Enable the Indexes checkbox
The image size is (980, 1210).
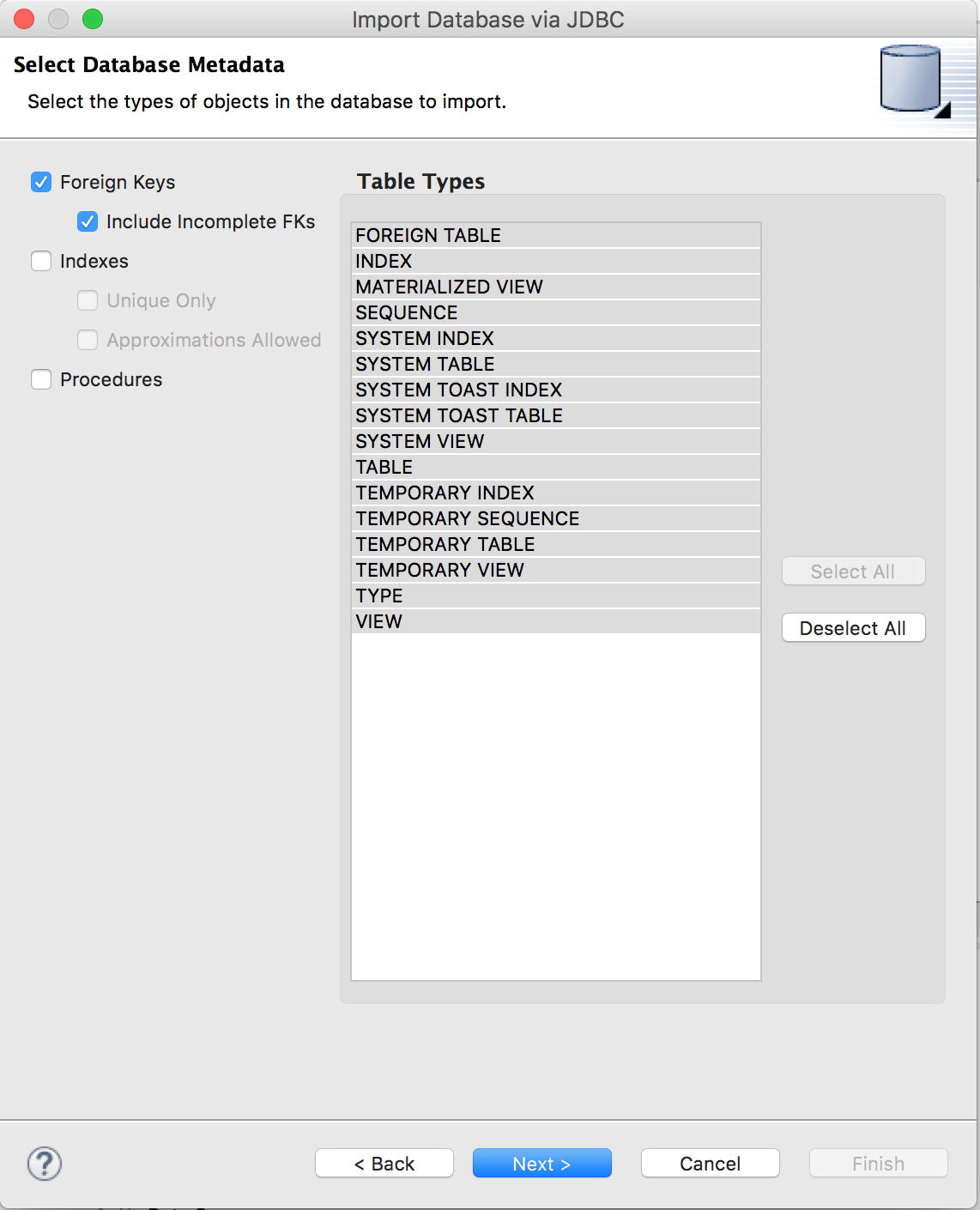point(41,261)
